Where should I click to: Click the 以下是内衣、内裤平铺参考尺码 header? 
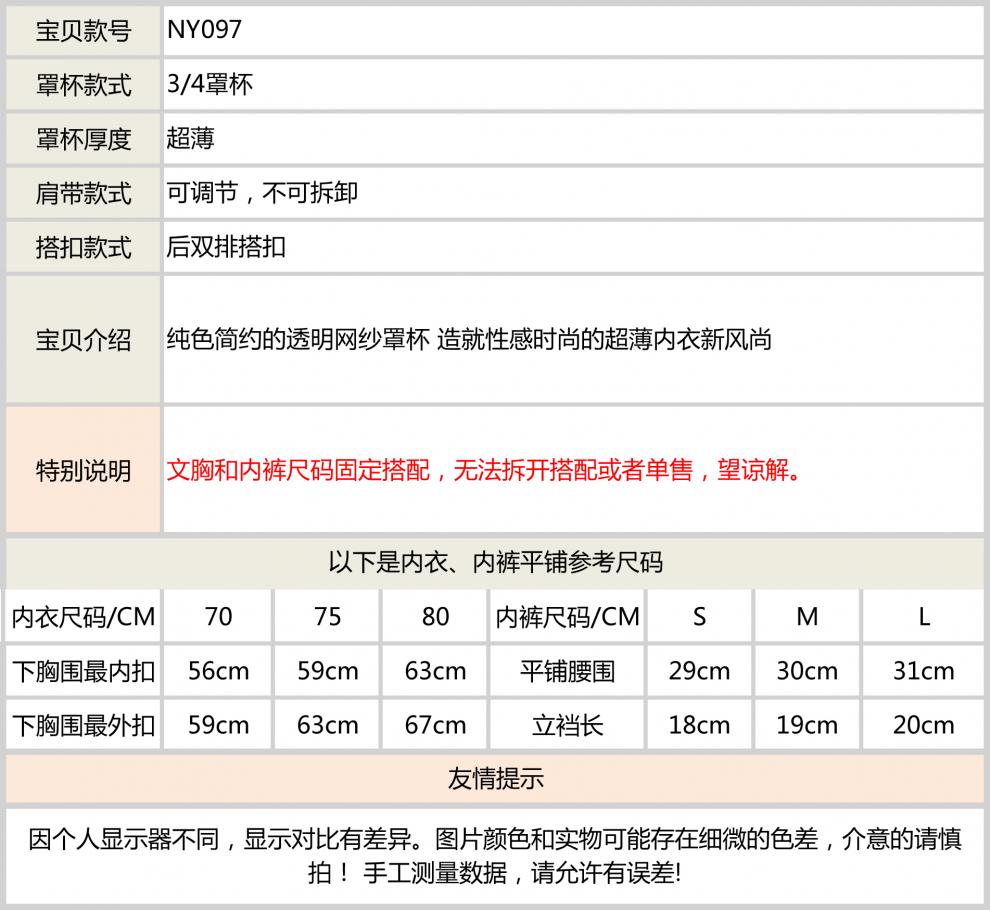point(495,562)
